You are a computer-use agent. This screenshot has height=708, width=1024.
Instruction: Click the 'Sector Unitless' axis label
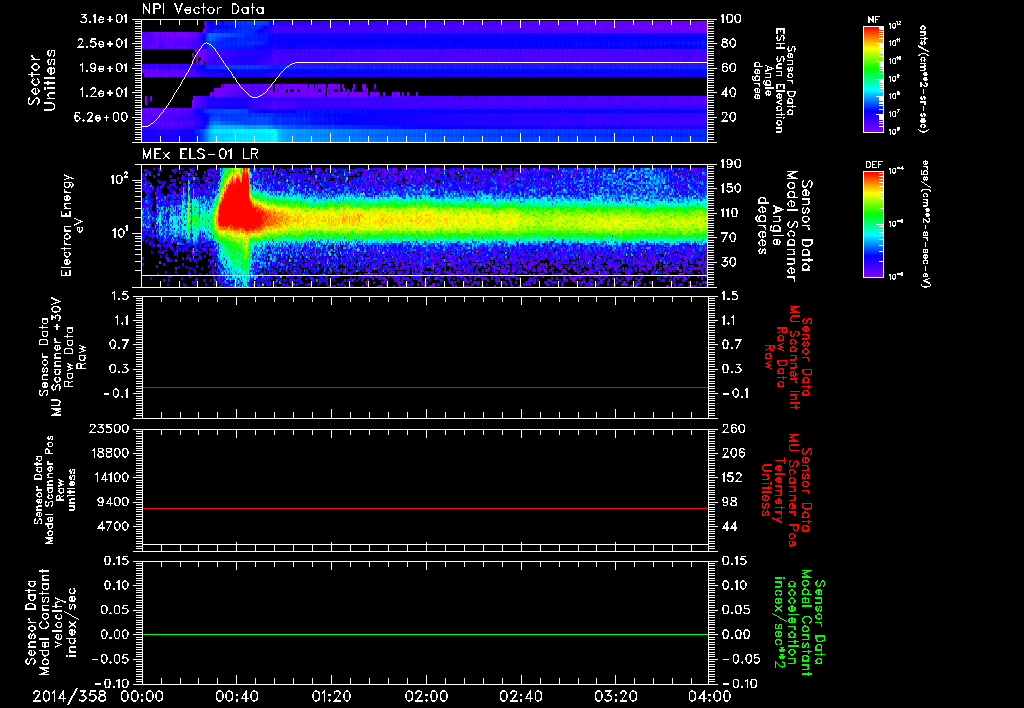pyautogui.click(x=42, y=80)
